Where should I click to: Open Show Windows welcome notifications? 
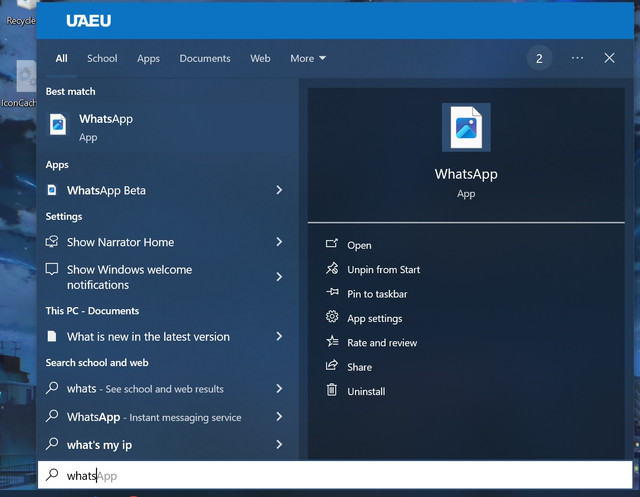(167, 277)
